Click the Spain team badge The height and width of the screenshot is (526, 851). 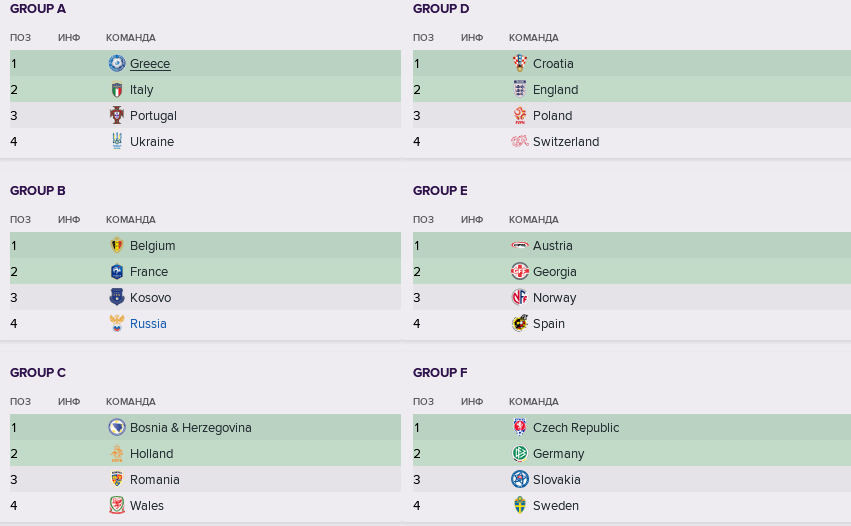pos(520,323)
